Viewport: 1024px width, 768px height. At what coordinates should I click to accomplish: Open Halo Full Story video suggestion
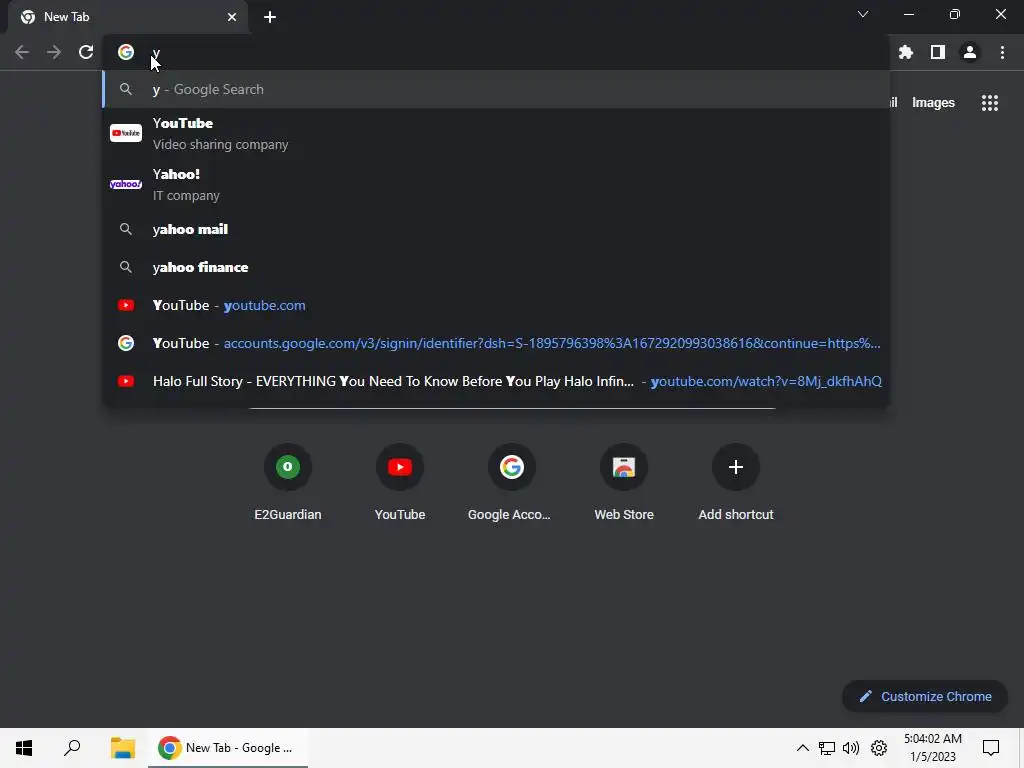tap(496, 381)
